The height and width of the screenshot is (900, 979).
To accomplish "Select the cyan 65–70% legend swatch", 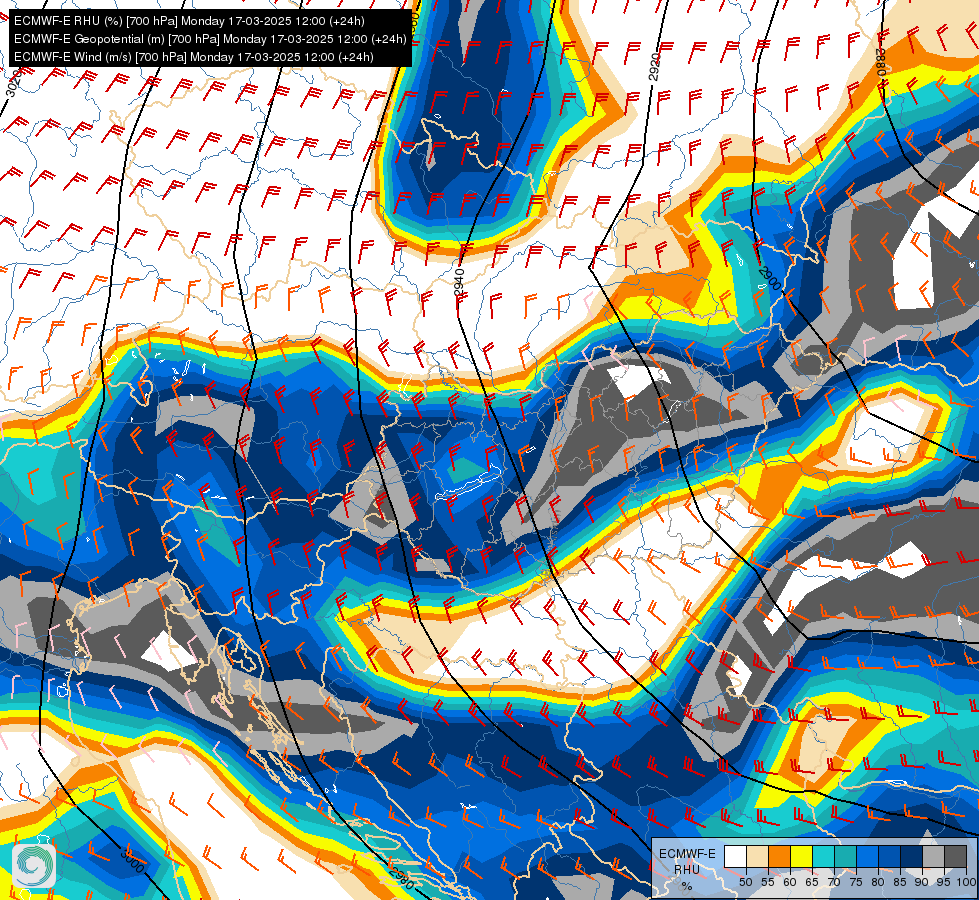I will pos(824,856).
